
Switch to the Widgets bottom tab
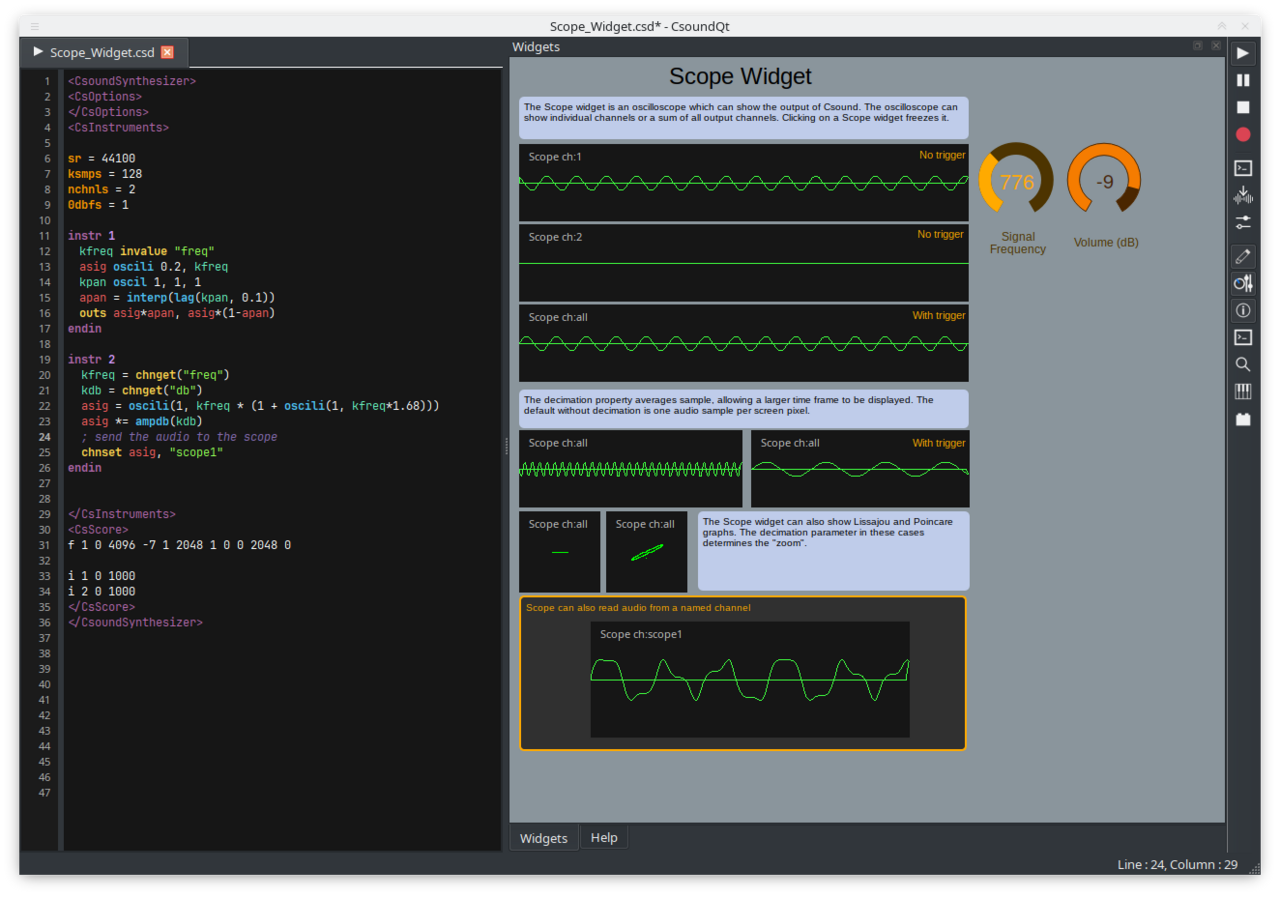tap(544, 838)
